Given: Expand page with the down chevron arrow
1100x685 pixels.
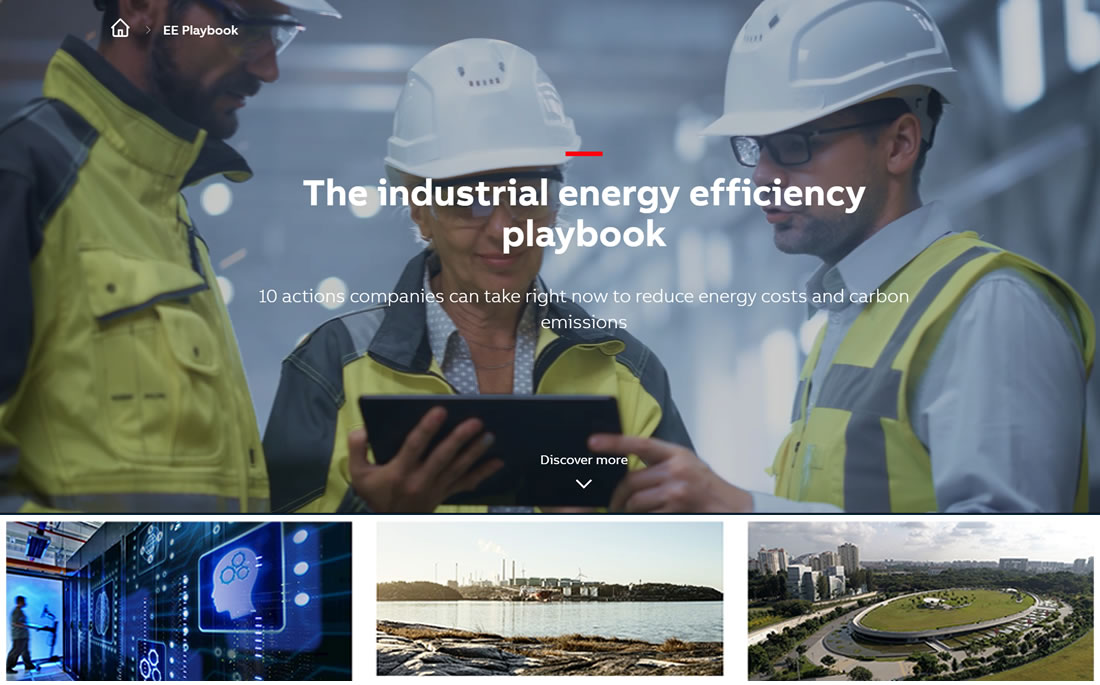Looking at the screenshot, I should coord(584,484).
